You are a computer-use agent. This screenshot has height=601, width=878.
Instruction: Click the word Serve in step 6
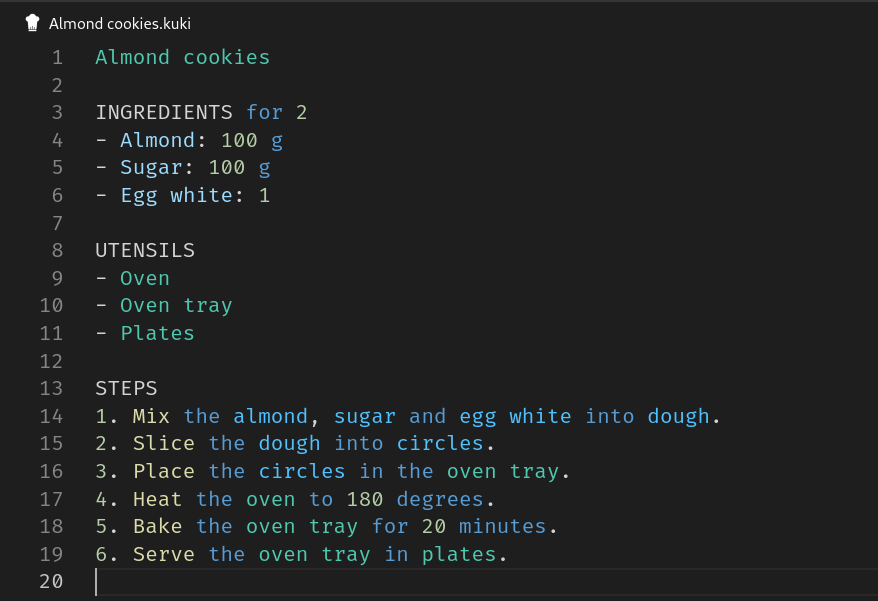pyautogui.click(x=163, y=554)
